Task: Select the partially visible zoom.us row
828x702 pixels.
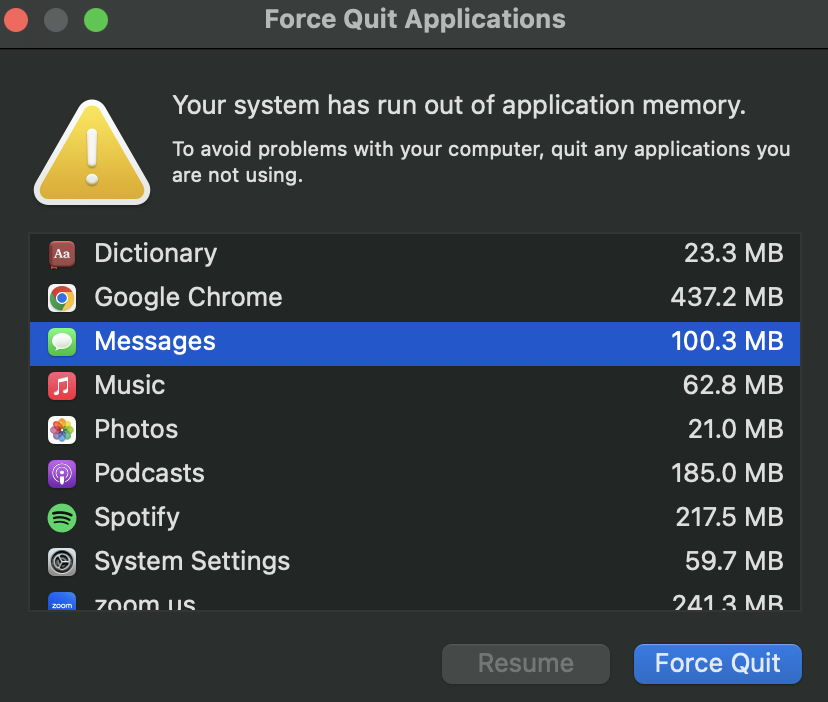Action: (x=400, y=603)
